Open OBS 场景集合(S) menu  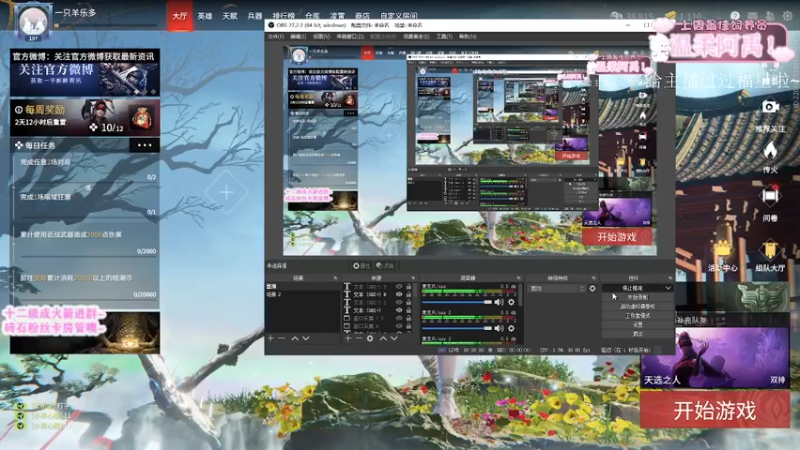pos(416,37)
